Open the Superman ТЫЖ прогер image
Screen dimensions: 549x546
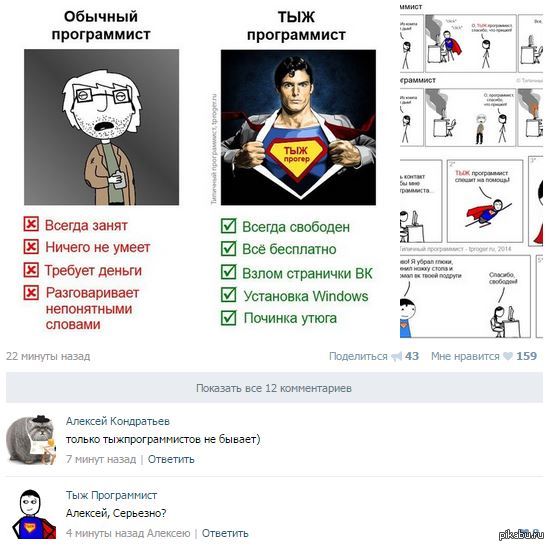pyautogui.click(x=298, y=127)
